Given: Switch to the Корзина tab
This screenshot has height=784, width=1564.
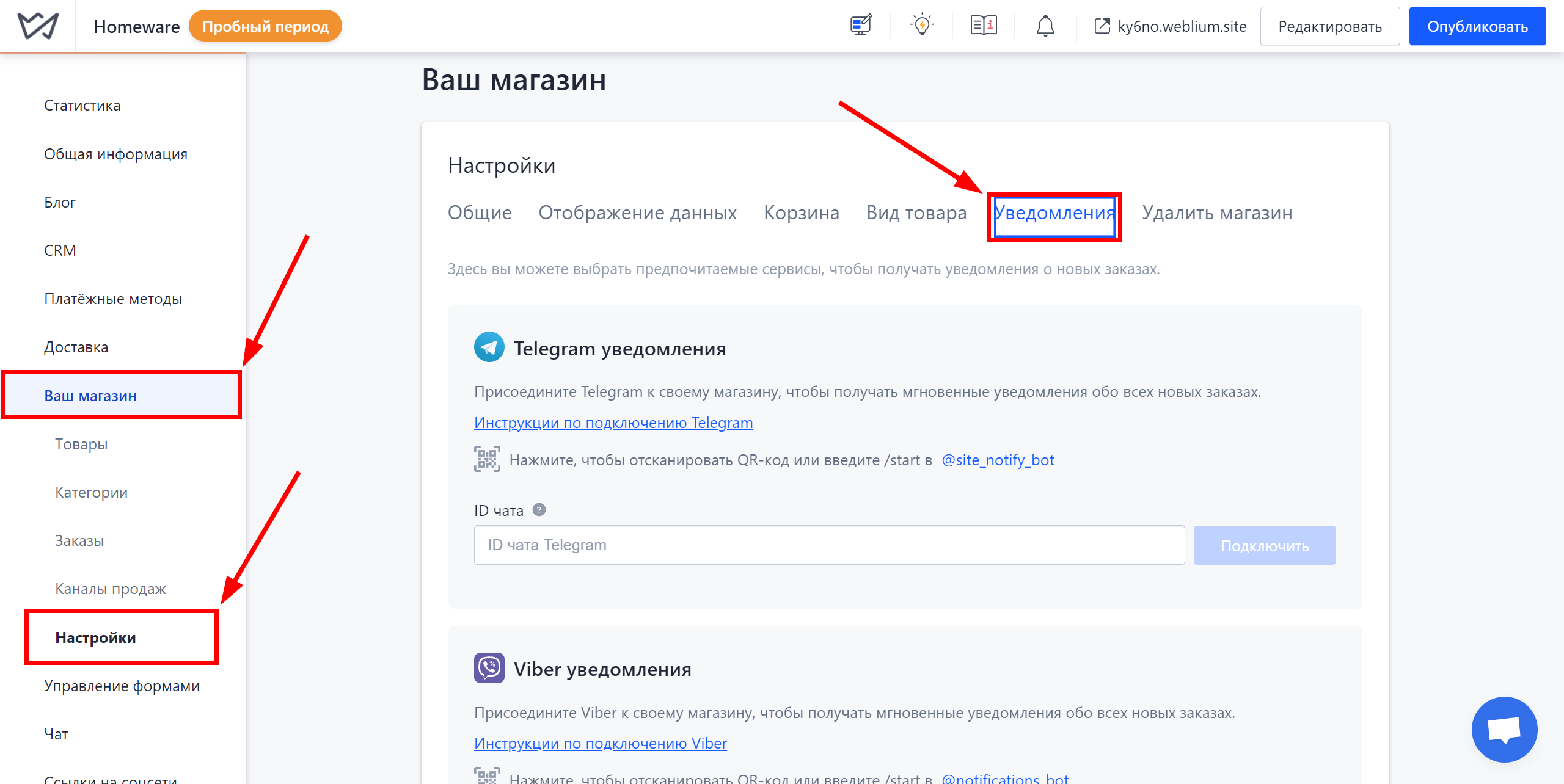Looking at the screenshot, I should (x=802, y=212).
